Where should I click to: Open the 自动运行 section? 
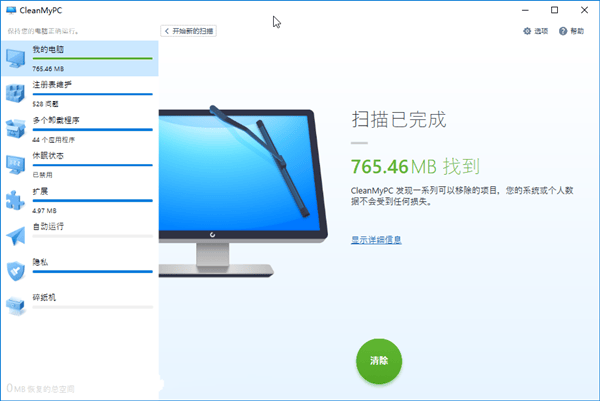click(x=80, y=235)
